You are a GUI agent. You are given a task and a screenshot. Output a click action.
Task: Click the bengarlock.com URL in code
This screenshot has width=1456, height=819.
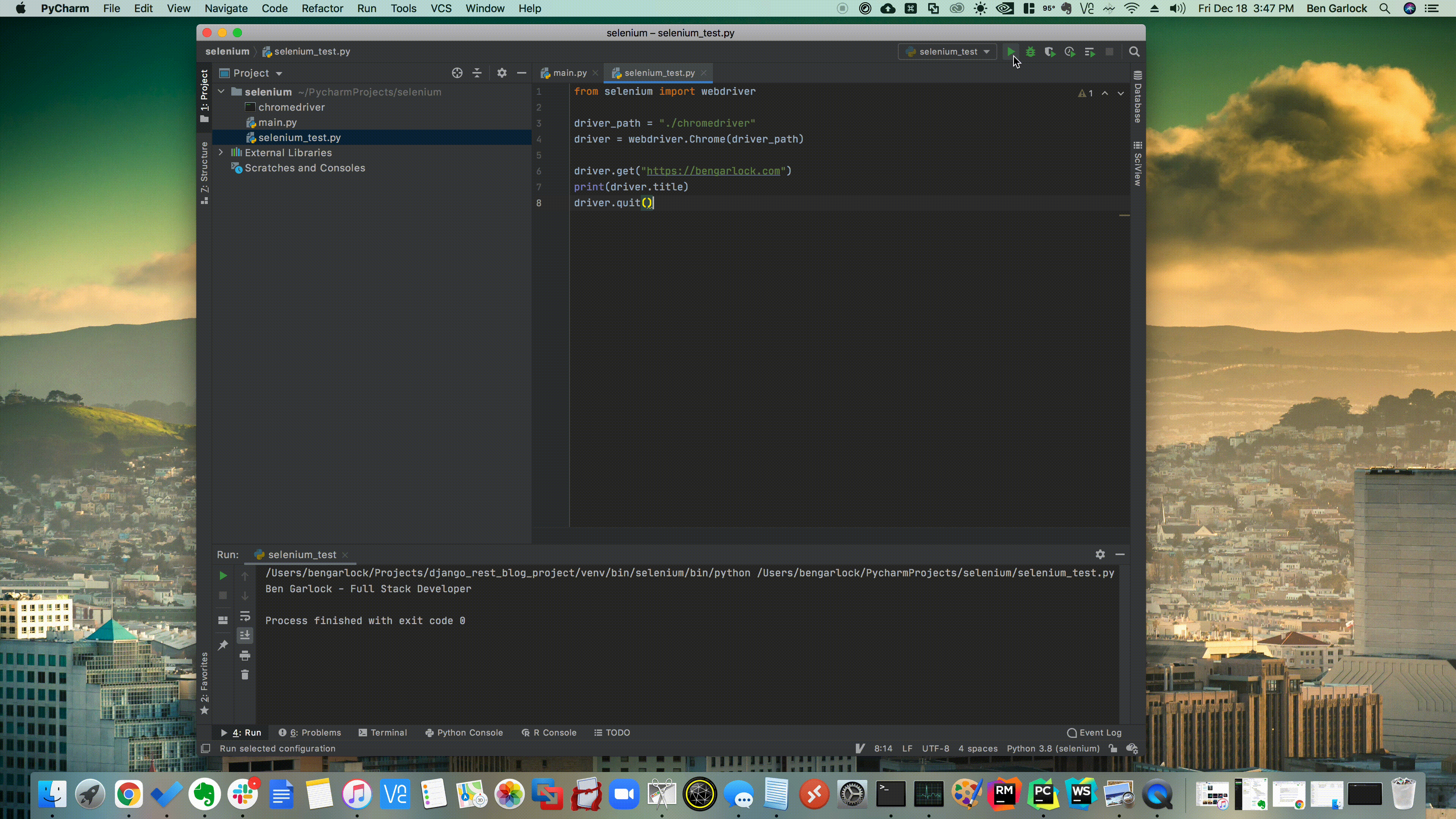713,171
